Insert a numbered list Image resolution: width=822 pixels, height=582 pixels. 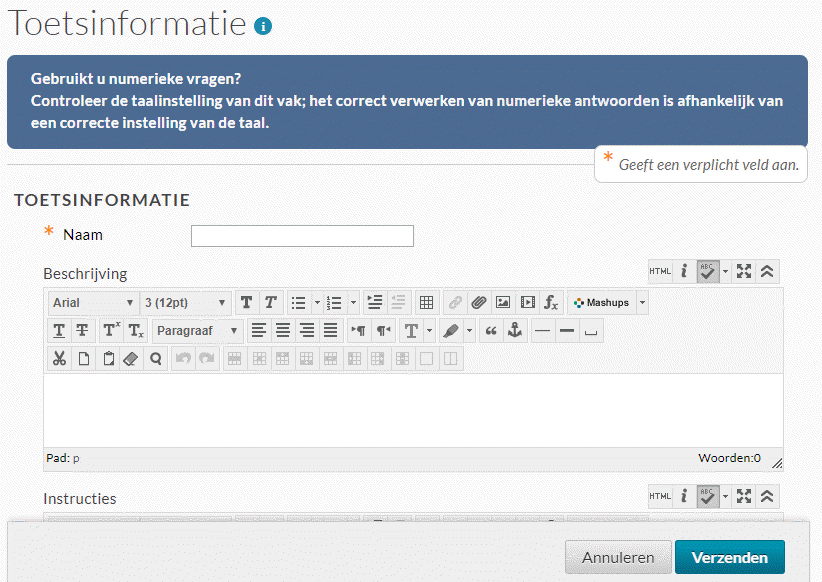(x=334, y=303)
